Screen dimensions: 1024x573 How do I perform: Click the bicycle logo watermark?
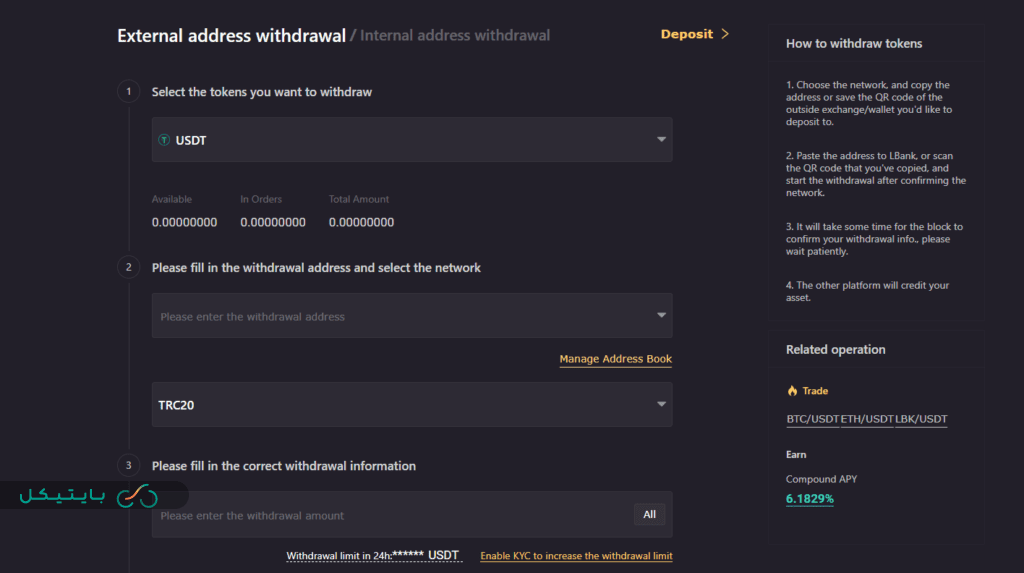pyautogui.click(x=137, y=496)
